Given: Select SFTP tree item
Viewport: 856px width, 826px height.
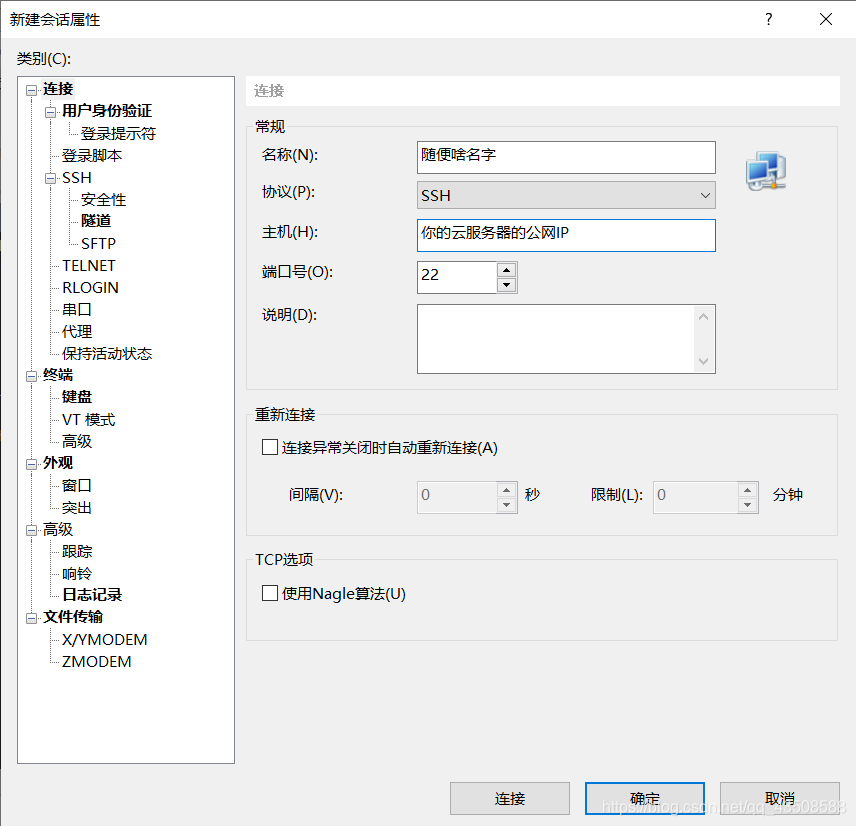Looking at the screenshot, I should (98, 243).
